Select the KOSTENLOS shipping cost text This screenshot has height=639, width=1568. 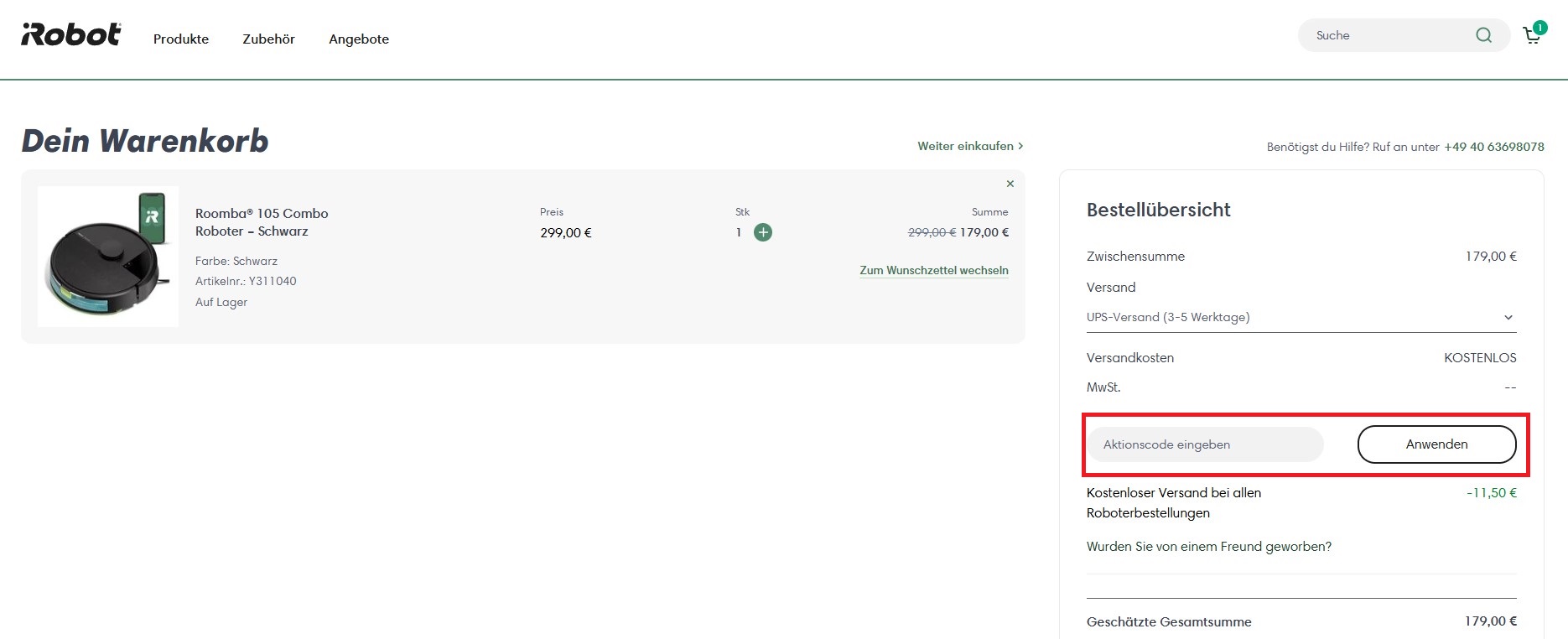(1480, 358)
